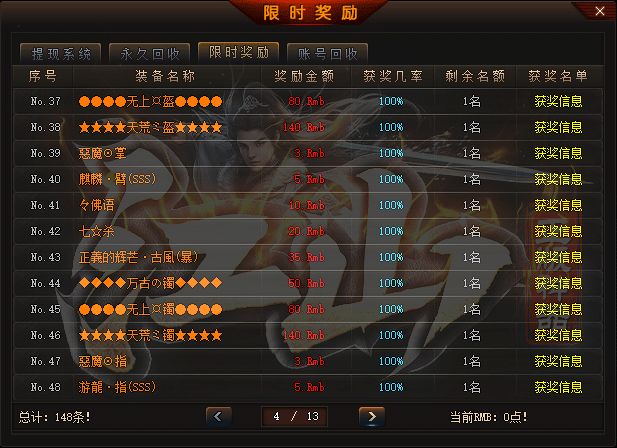617x448 pixels.
Task: Select the 惡魔⊙掌 equipment entry
Action: (x=102, y=153)
